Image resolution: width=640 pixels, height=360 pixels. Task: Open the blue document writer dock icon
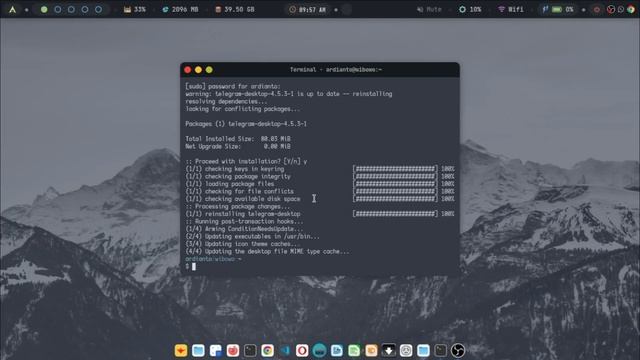point(337,350)
